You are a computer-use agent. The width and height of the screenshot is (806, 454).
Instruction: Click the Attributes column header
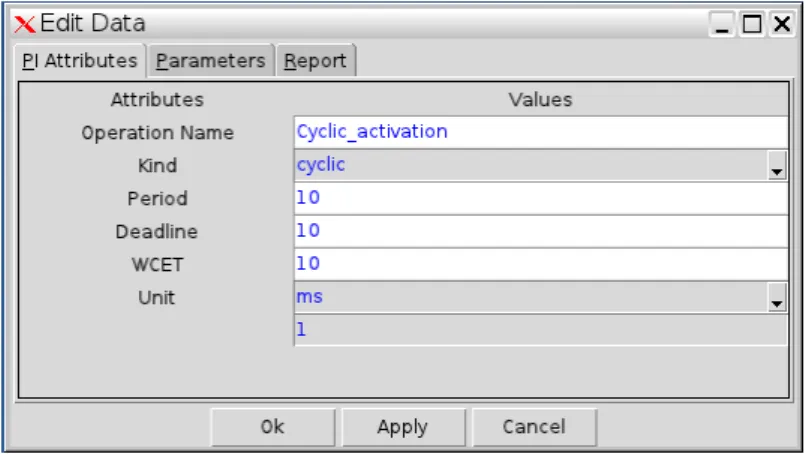157,100
